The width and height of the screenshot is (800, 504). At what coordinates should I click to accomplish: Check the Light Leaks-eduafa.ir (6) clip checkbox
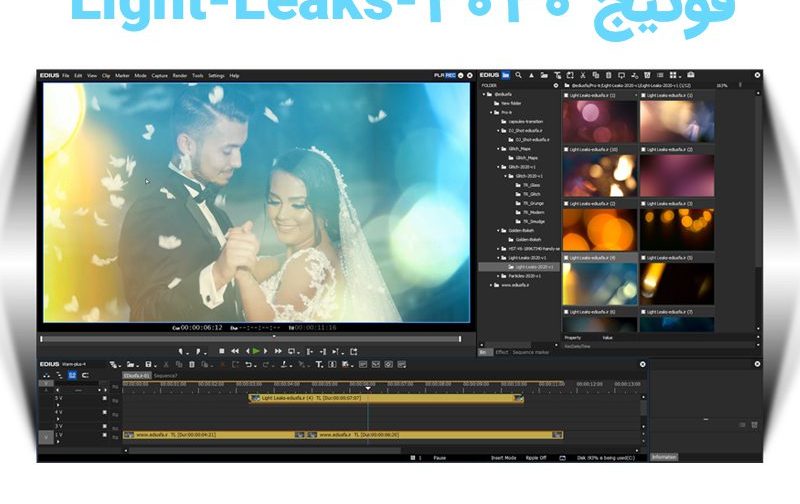click(566, 312)
